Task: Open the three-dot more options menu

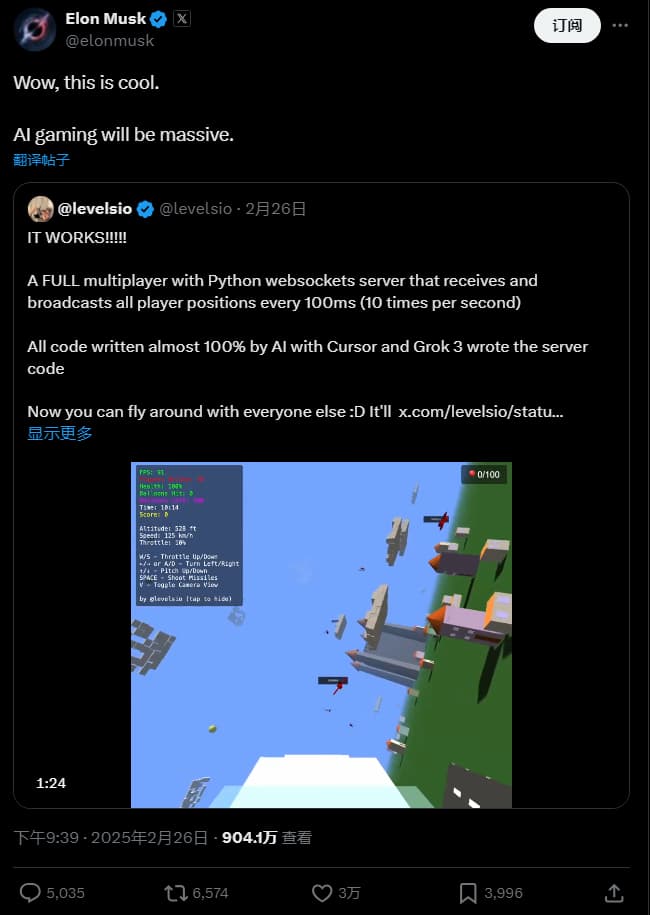Action: tap(620, 26)
